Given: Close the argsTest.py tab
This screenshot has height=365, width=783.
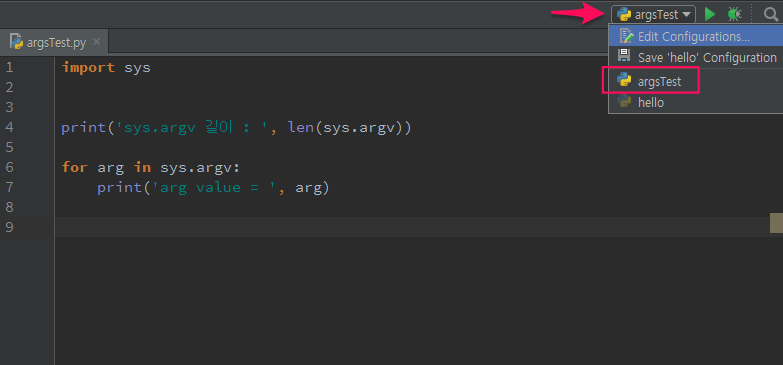Looking at the screenshot, I should coord(97,41).
